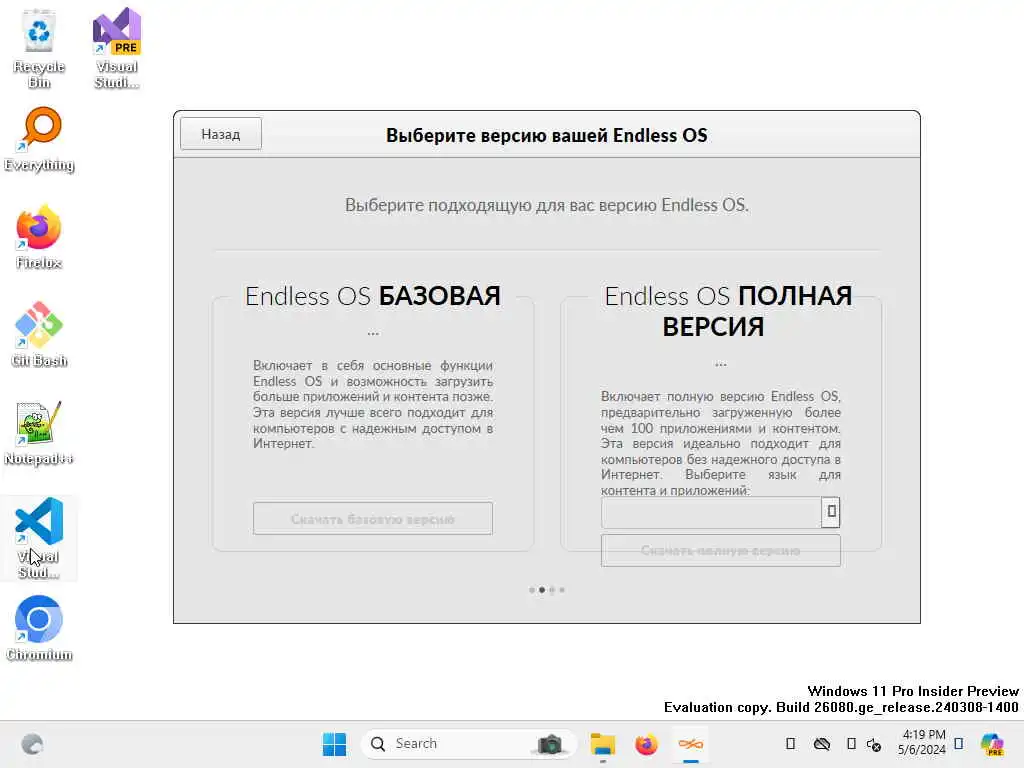This screenshot has height=768, width=1024.
Task: Open File Explorer from the taskbar
Action: click(x=603, y=744)
